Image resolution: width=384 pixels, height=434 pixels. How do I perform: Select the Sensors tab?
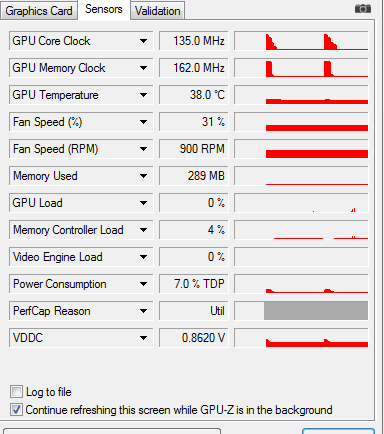point(104,9)
